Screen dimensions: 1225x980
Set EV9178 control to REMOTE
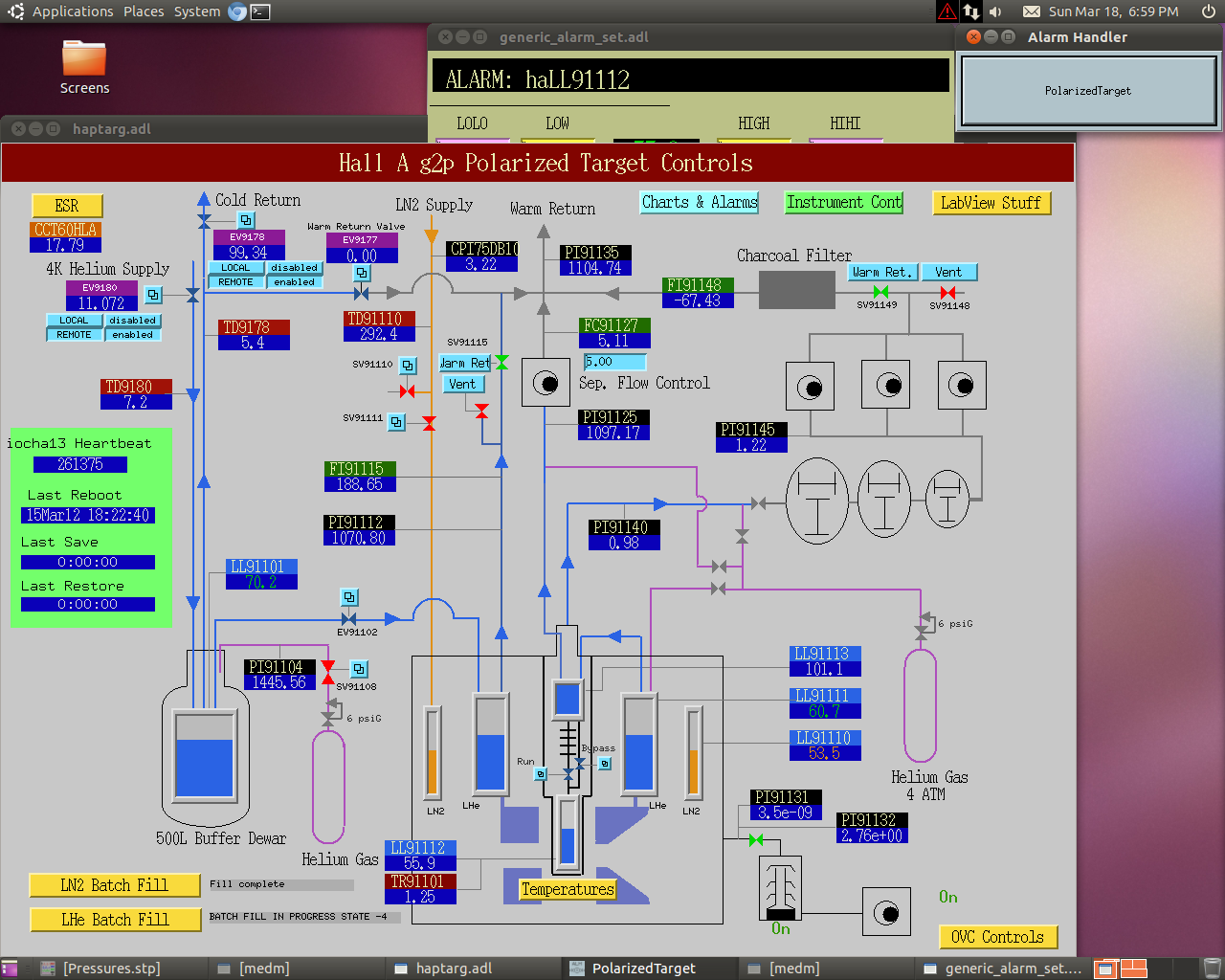coord(236,282)
